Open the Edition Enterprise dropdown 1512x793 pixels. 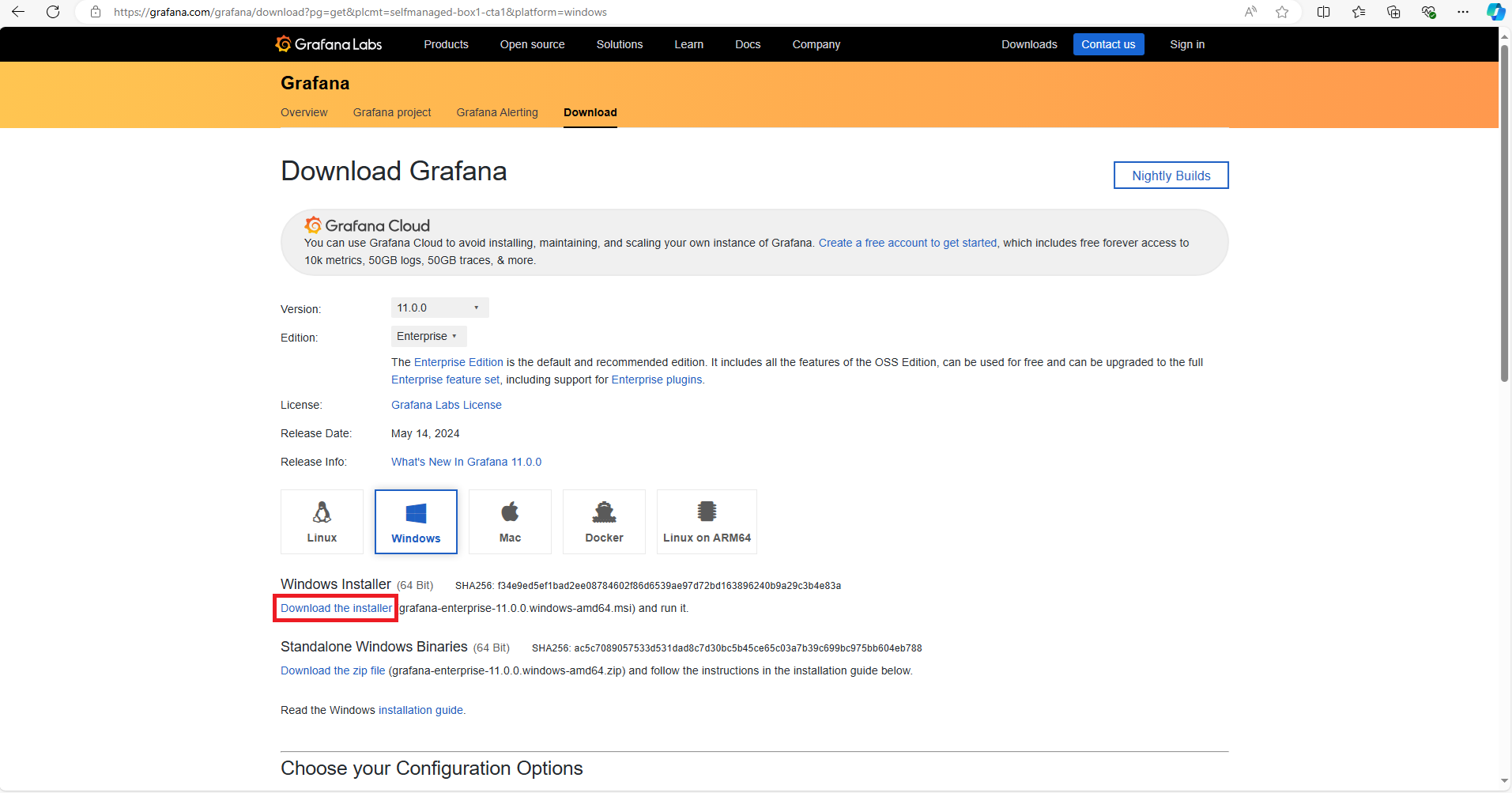tap(428, 336)
